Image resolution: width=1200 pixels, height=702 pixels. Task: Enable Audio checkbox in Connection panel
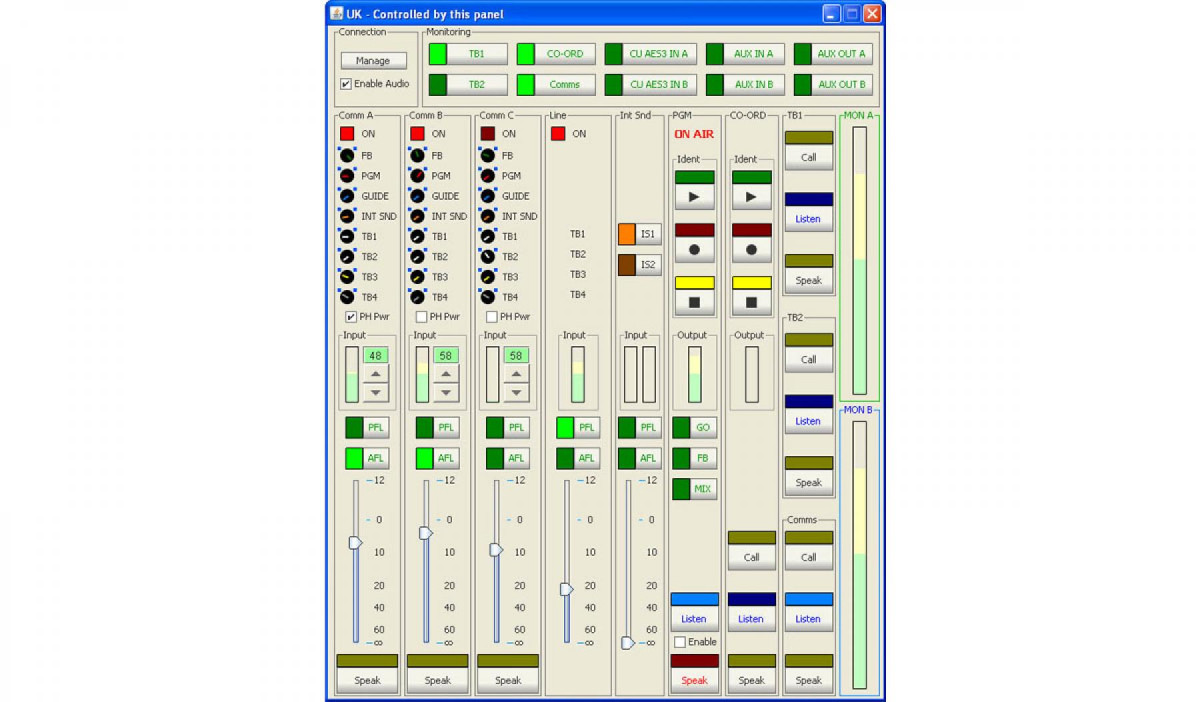346,84
